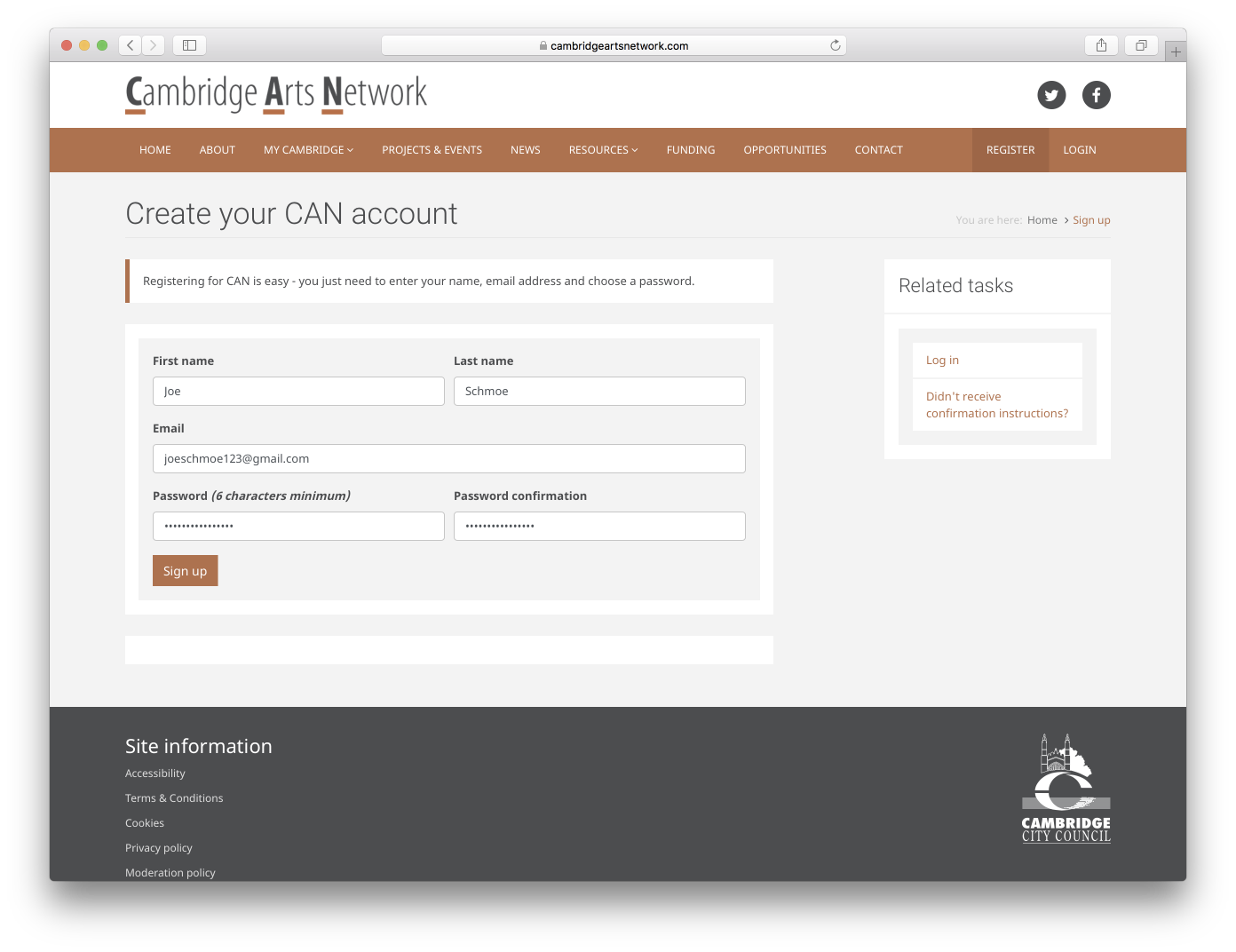Open the Facebook social icon
1236x952 pixels.
(1096, 95)
